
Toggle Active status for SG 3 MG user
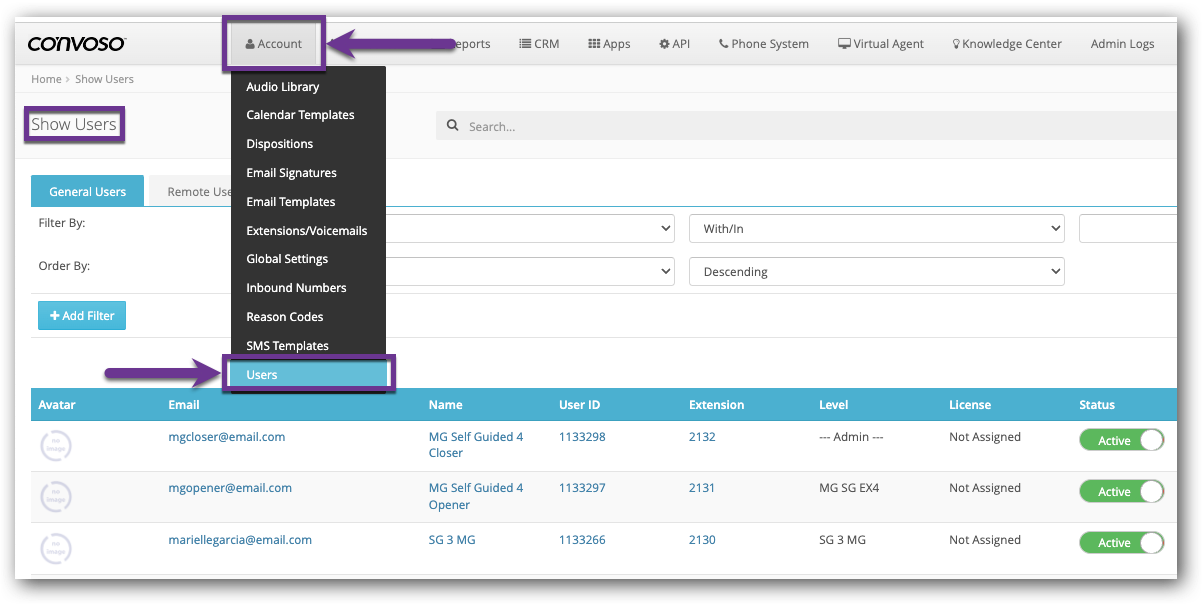(x=1121, y=542)
